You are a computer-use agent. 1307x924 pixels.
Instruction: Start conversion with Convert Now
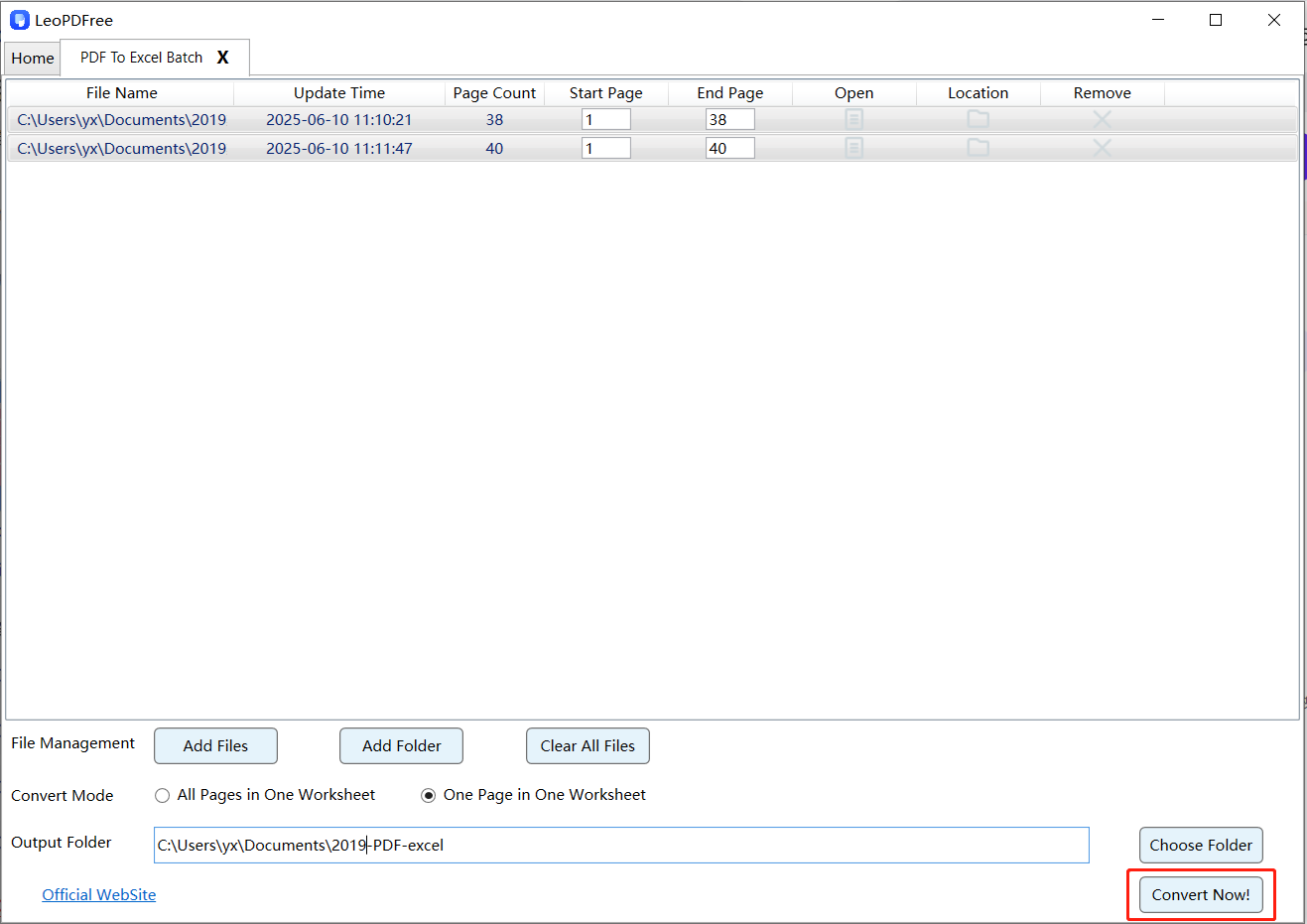tap(1200, 894)
